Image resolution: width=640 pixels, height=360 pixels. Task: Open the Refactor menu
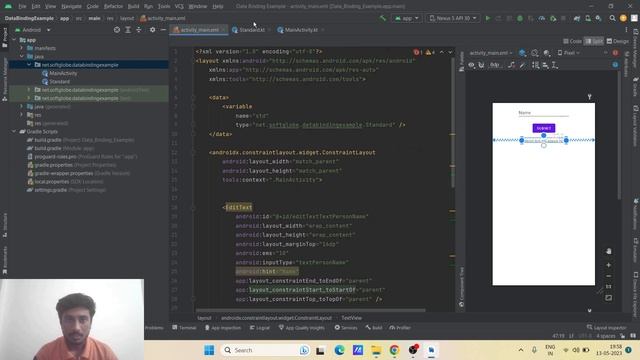(x=113, y=7)
